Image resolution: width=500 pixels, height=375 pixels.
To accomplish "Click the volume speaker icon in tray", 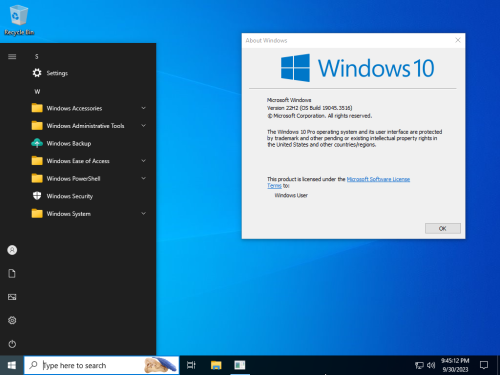I will tap(431, 366).
